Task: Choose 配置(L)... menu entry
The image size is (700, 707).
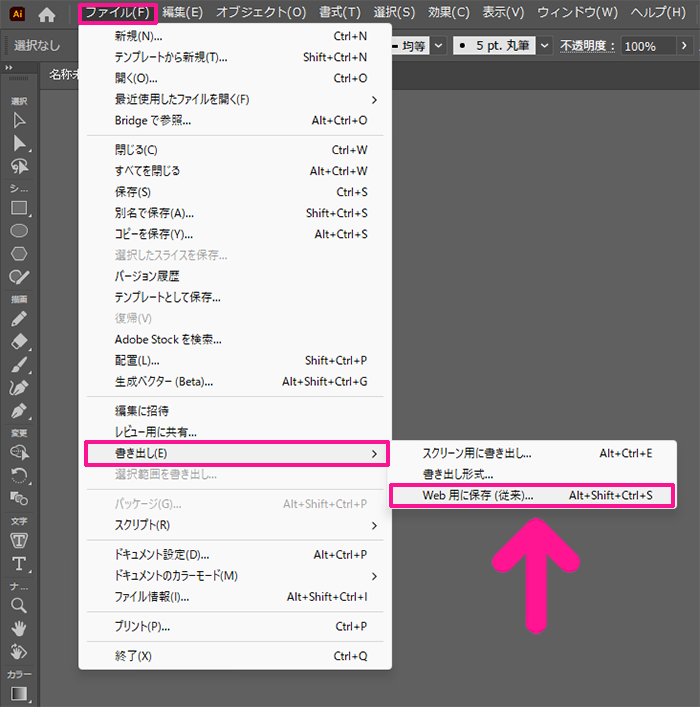Action: [235, 360]
